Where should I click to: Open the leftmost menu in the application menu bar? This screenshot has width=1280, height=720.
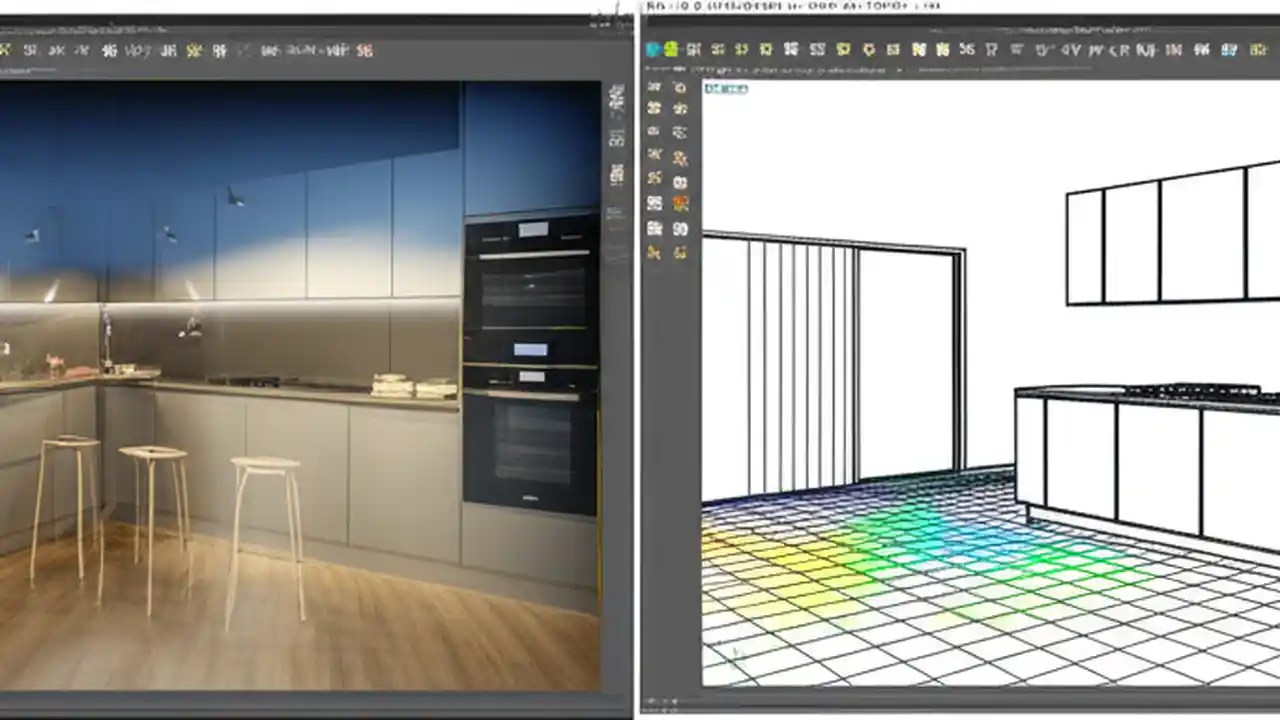tap(660, 8)
